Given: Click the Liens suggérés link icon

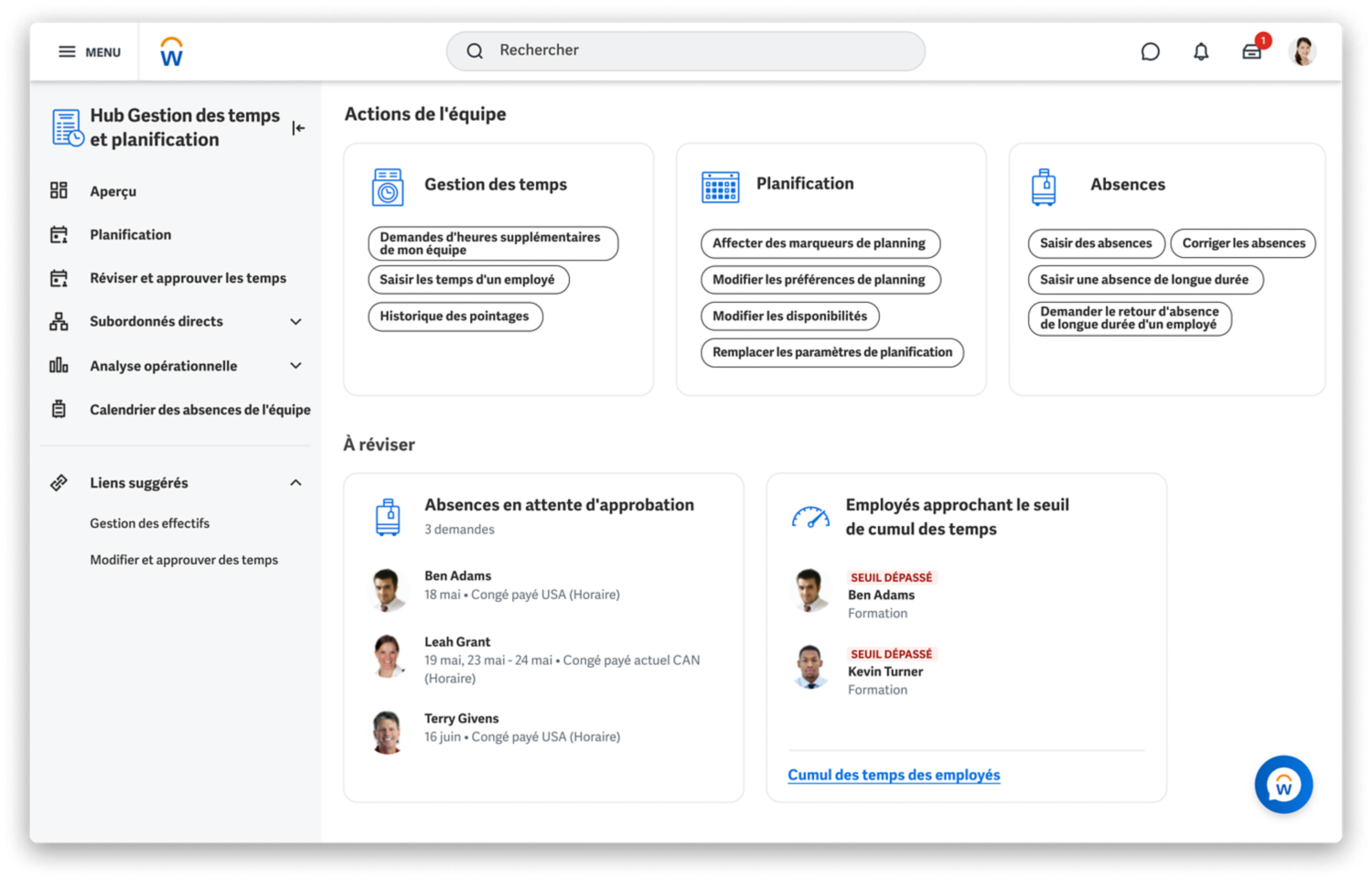Looking at the screenshot, I should (x=59, y=482).
